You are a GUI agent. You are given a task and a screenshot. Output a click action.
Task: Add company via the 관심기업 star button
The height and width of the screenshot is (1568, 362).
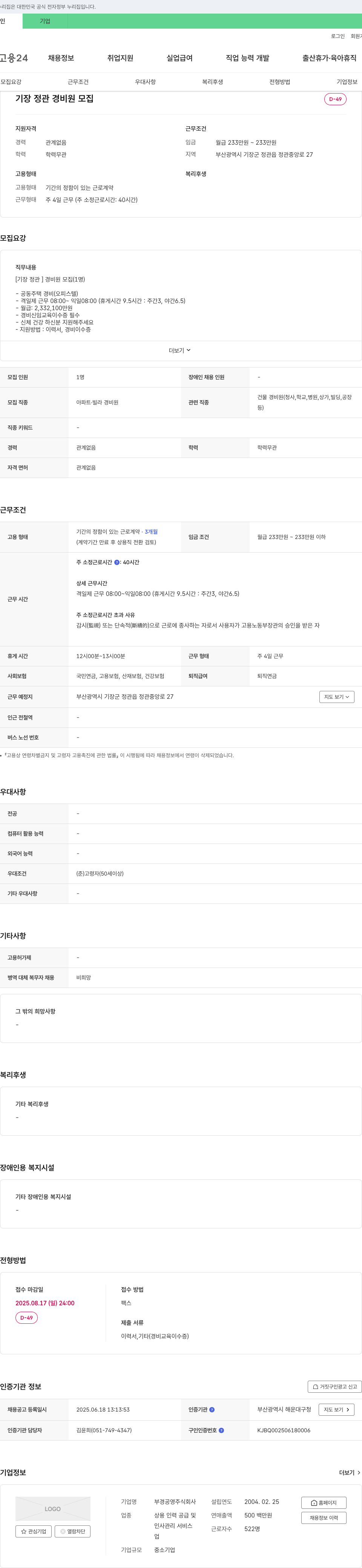[34, 1531]
